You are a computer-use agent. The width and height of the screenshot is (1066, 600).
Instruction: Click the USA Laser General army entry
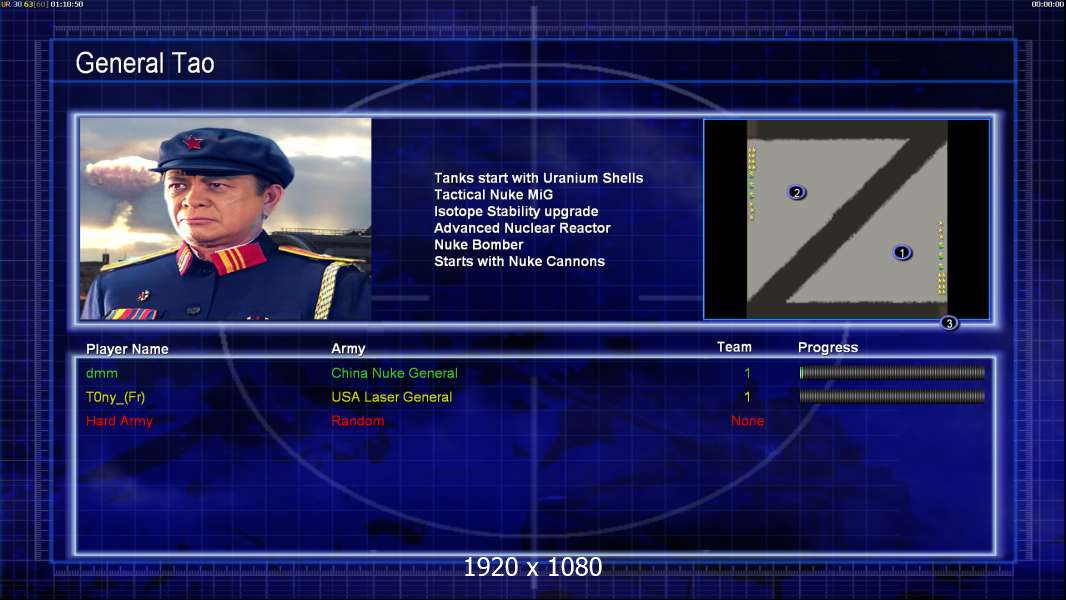click(x=392, y=397)
